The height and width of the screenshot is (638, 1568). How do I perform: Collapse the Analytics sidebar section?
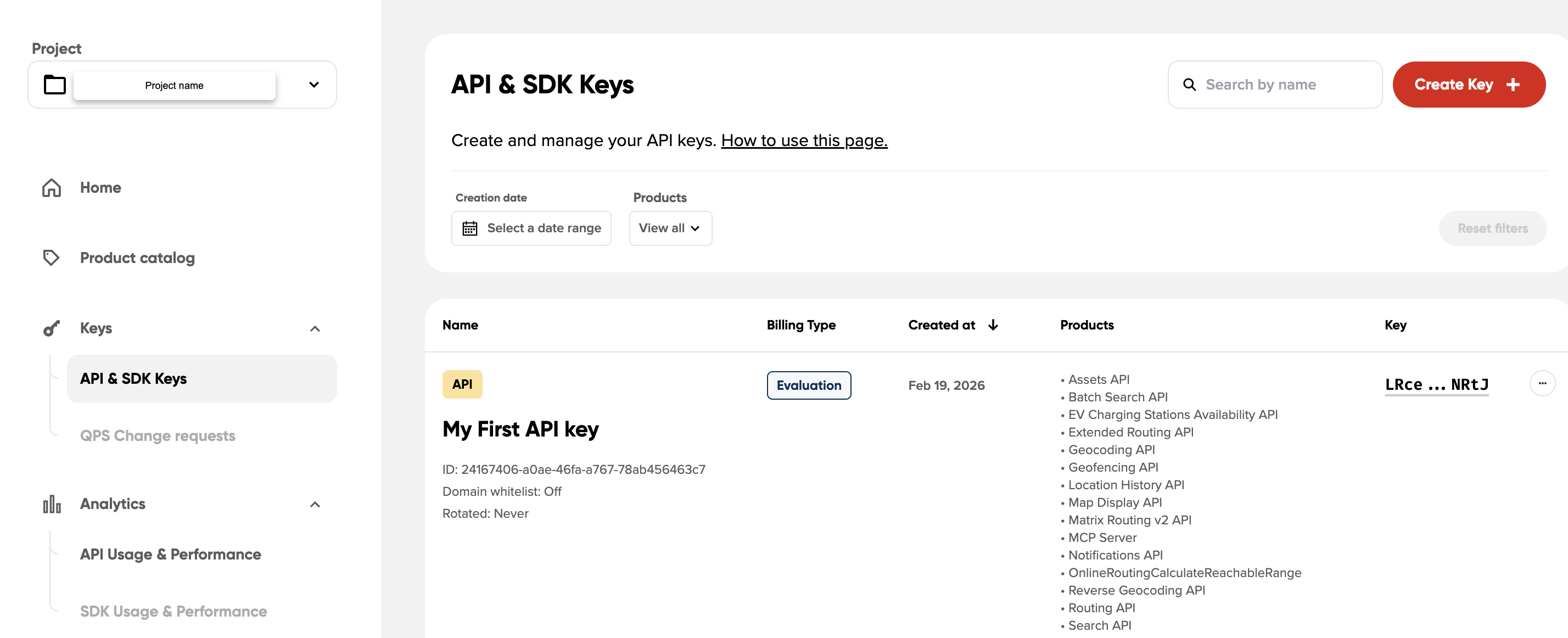coord(315,504)
